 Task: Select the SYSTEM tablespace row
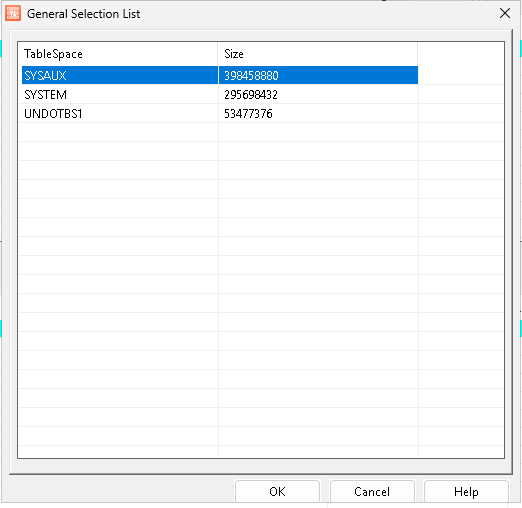coord(220,94)
